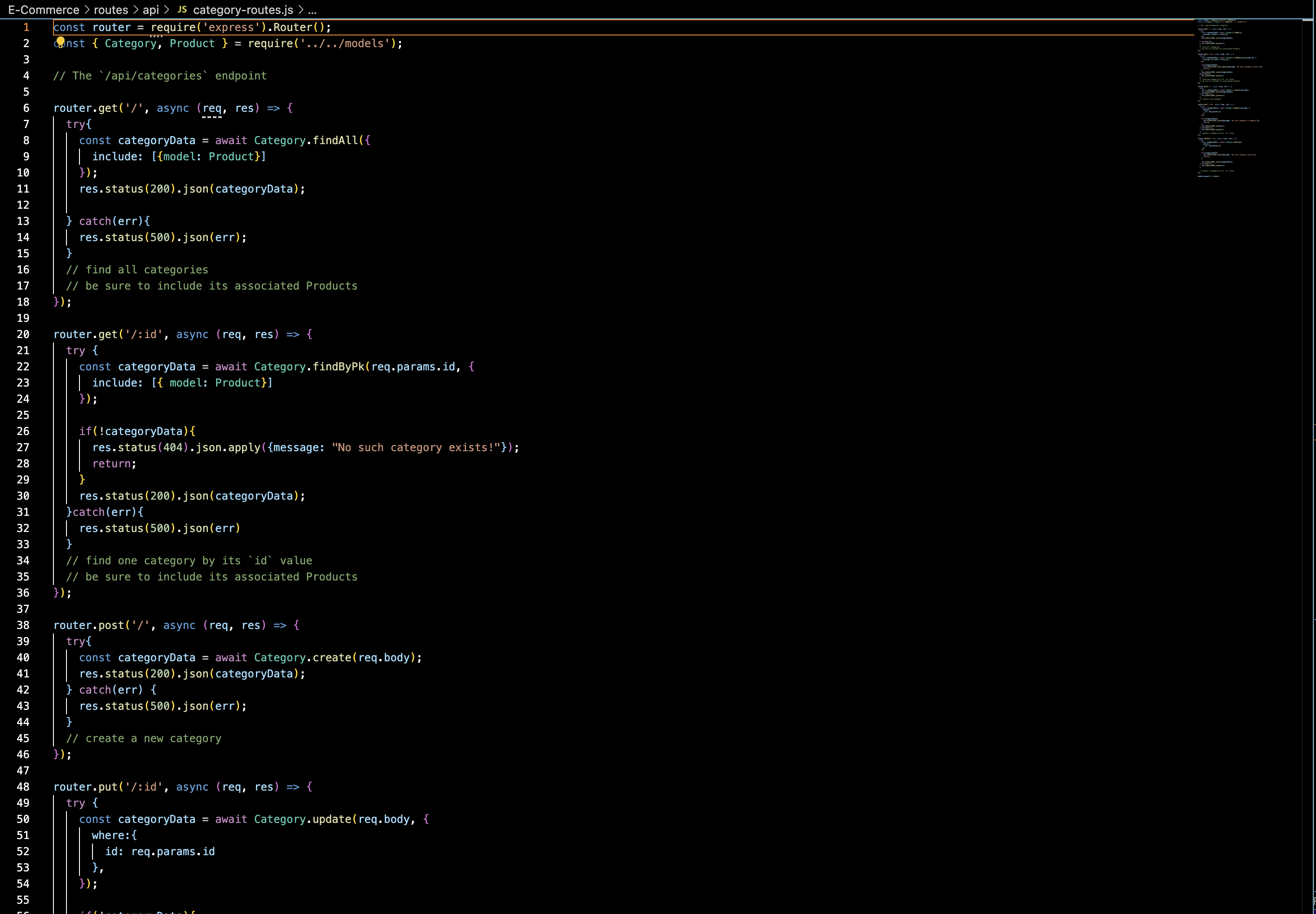Screen dimensions: 1316x914
Task: Click the comment "// find all categories"
Action: coord(137,269)
